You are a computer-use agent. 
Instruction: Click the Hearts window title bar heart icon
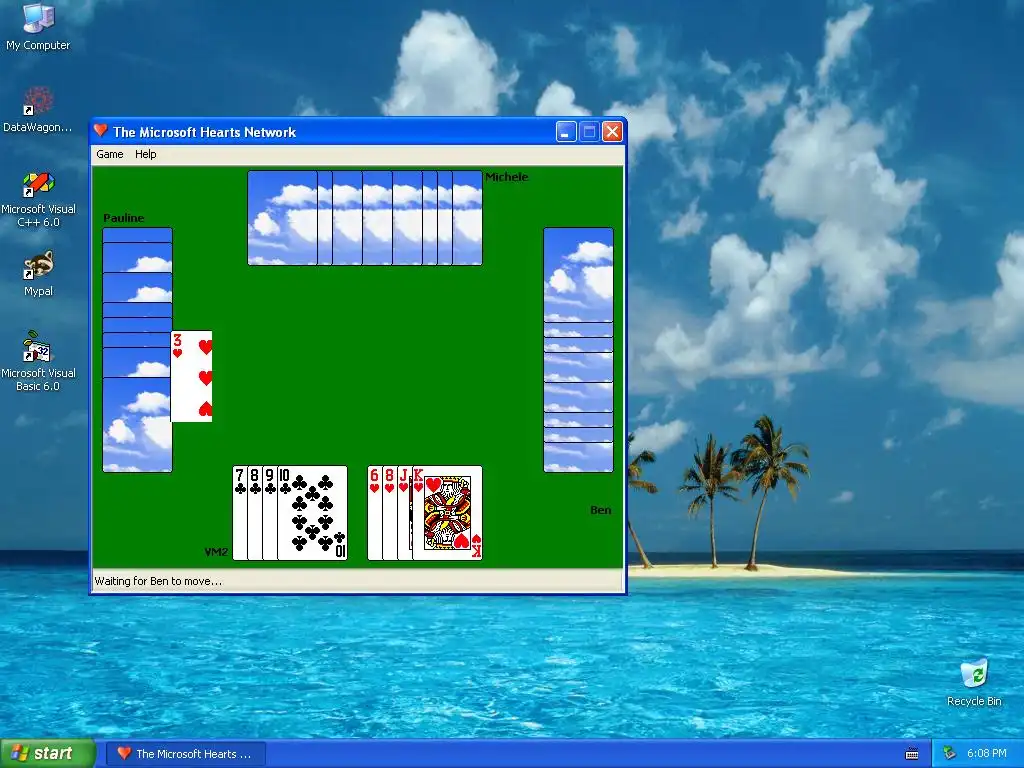101,131
